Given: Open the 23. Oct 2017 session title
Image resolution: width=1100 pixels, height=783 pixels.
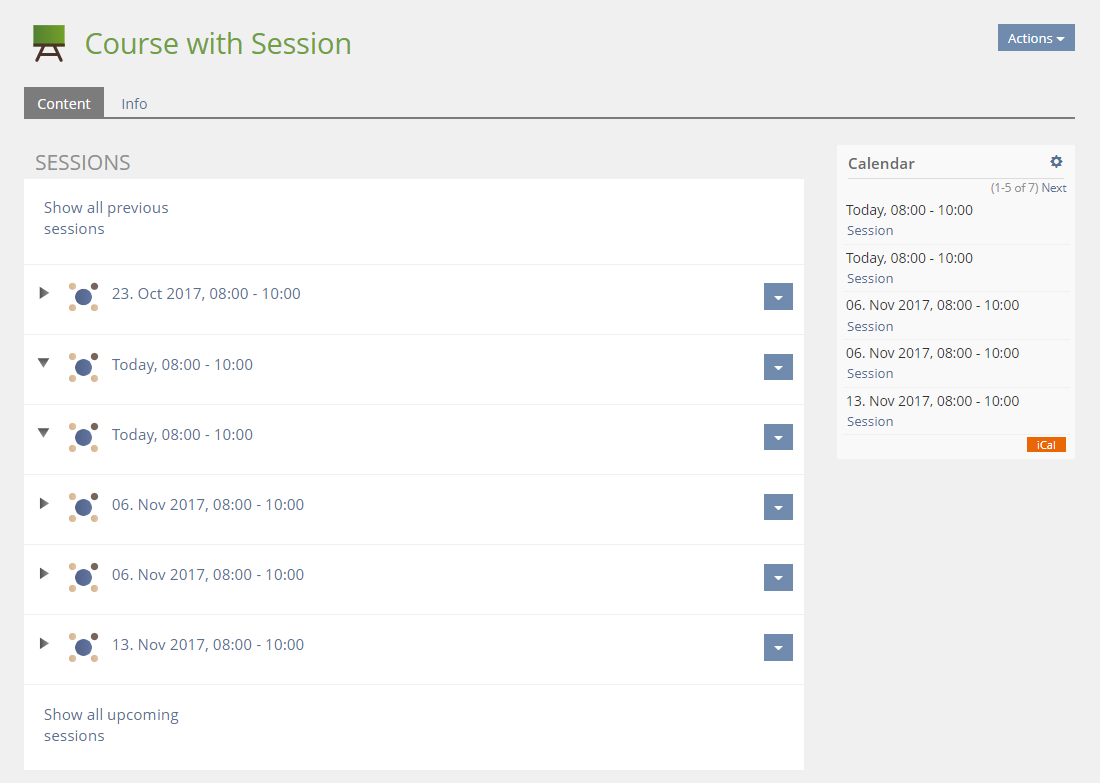Looking at the screenshot, I should 206,294.
